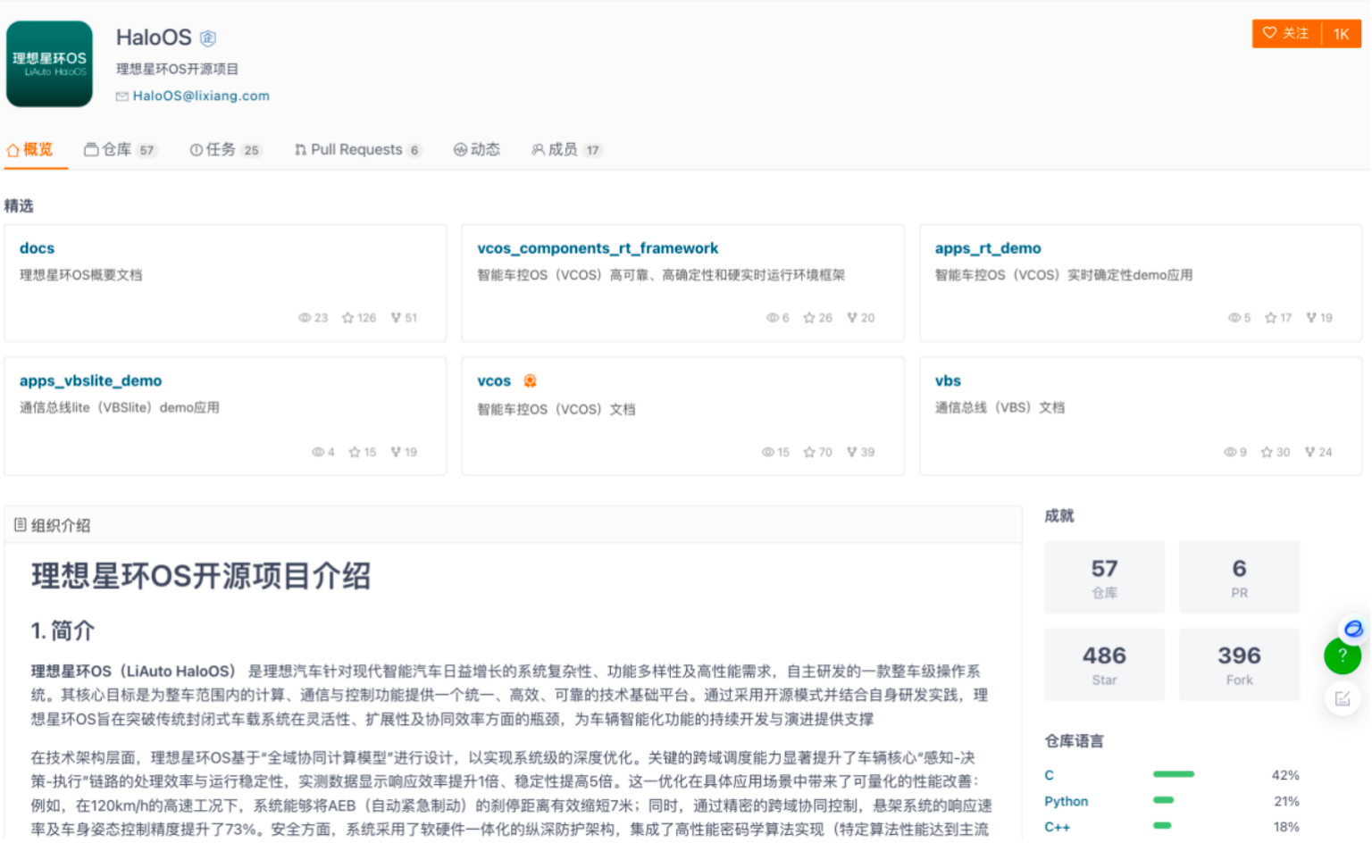Click the star icon on vbs card
Viewport: 1372px width, 868px height.
click(1267, 452)
